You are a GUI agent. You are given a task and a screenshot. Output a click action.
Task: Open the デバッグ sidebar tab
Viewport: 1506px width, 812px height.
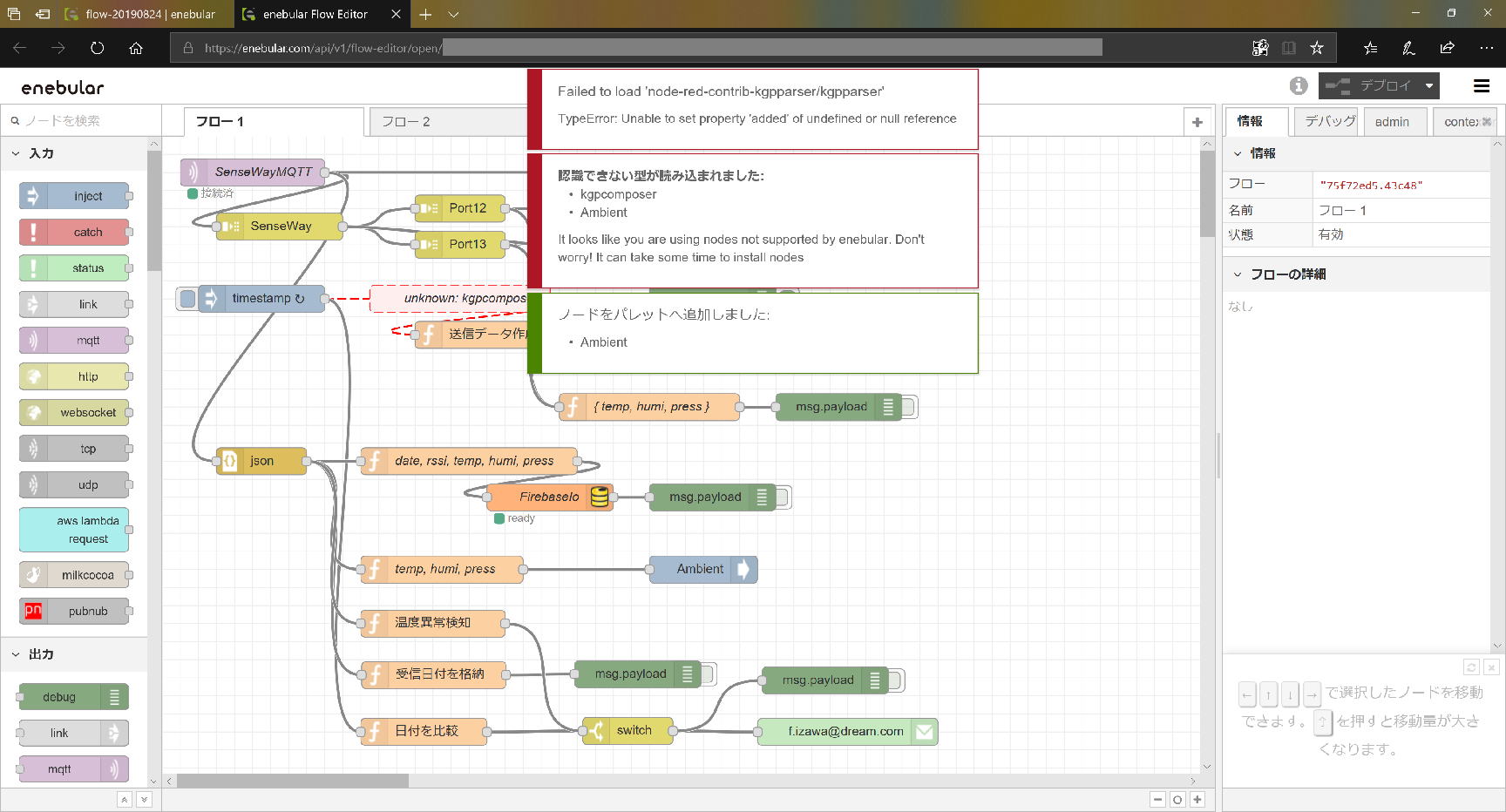[x=1328, y=122]
